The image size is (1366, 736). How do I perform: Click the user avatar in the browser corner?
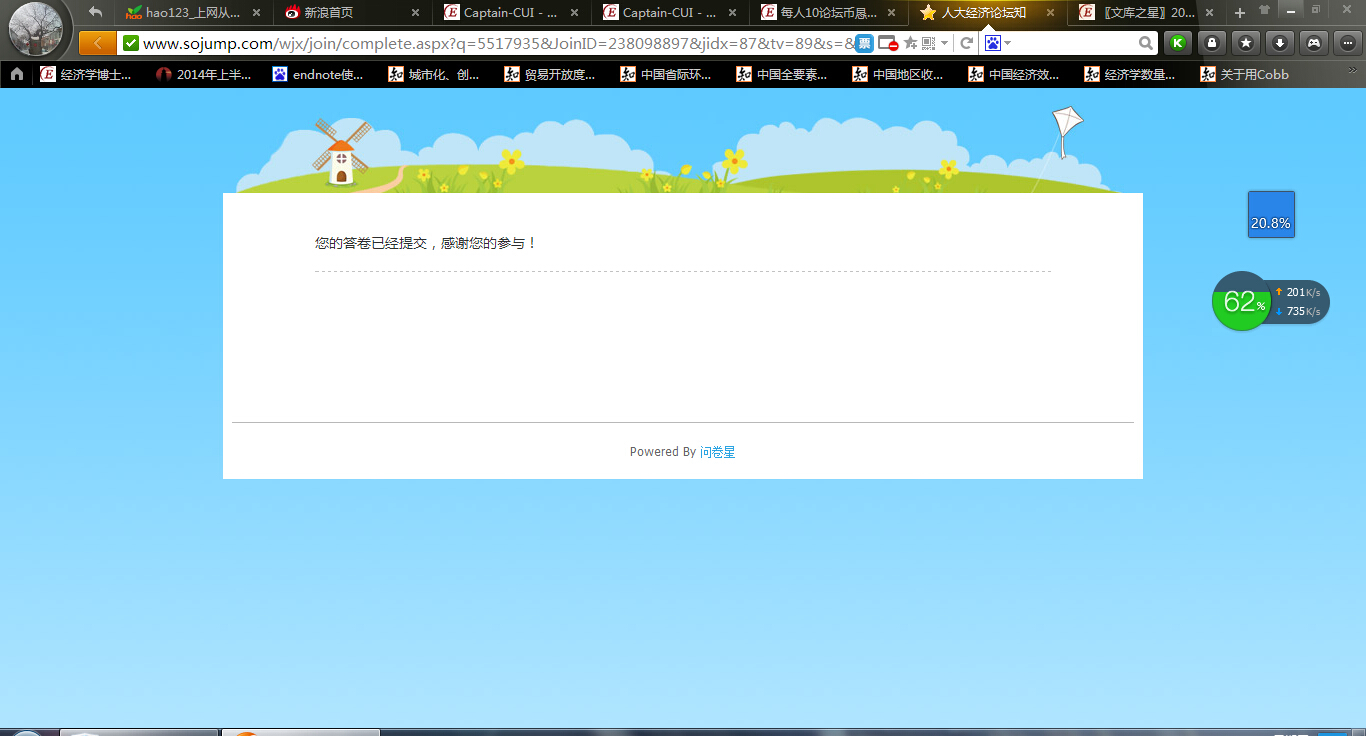[36, 30]
